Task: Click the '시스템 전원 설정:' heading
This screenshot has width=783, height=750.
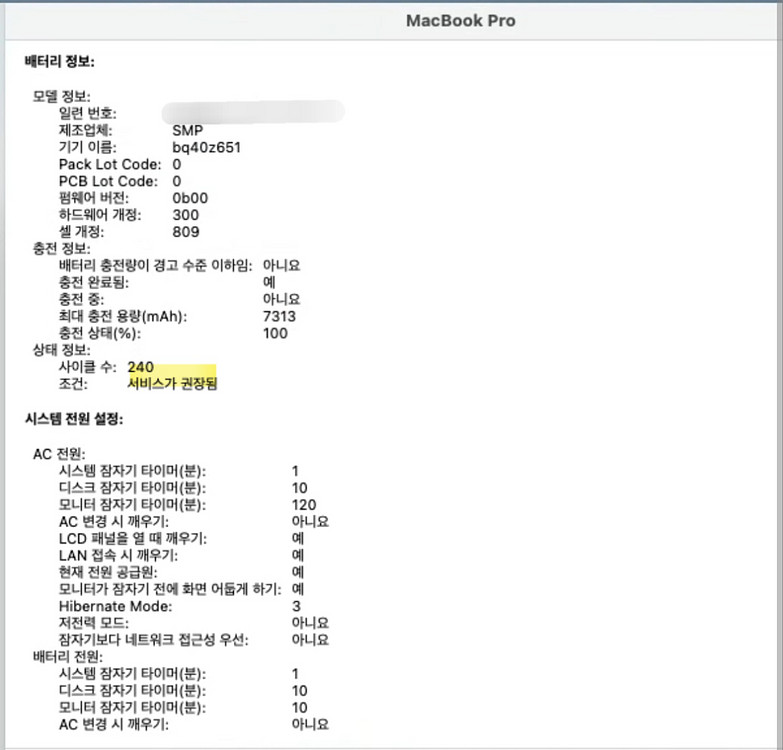Action: 74,418
